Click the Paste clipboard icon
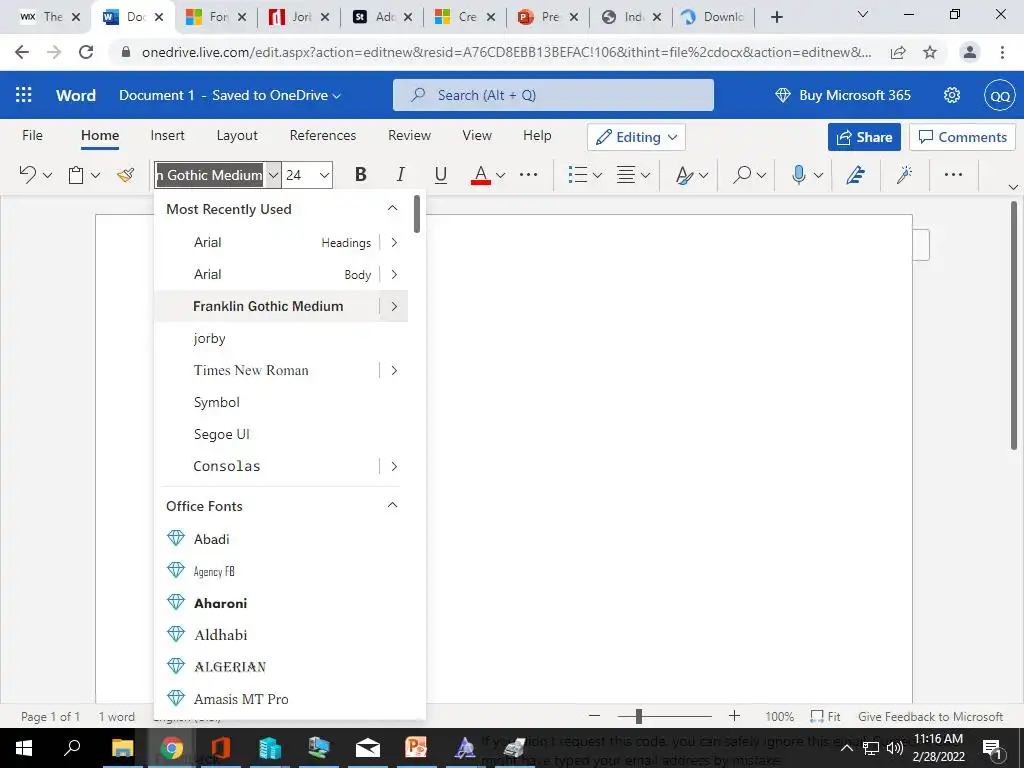Image resolution: width=1024 pixels, height=768 pixels. (76, 175)
